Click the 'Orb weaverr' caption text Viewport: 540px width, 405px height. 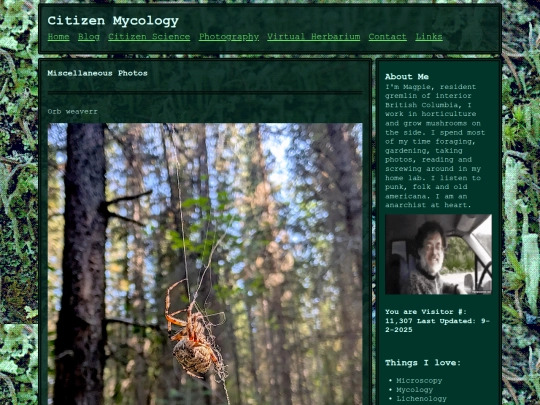tap(72, 112)
